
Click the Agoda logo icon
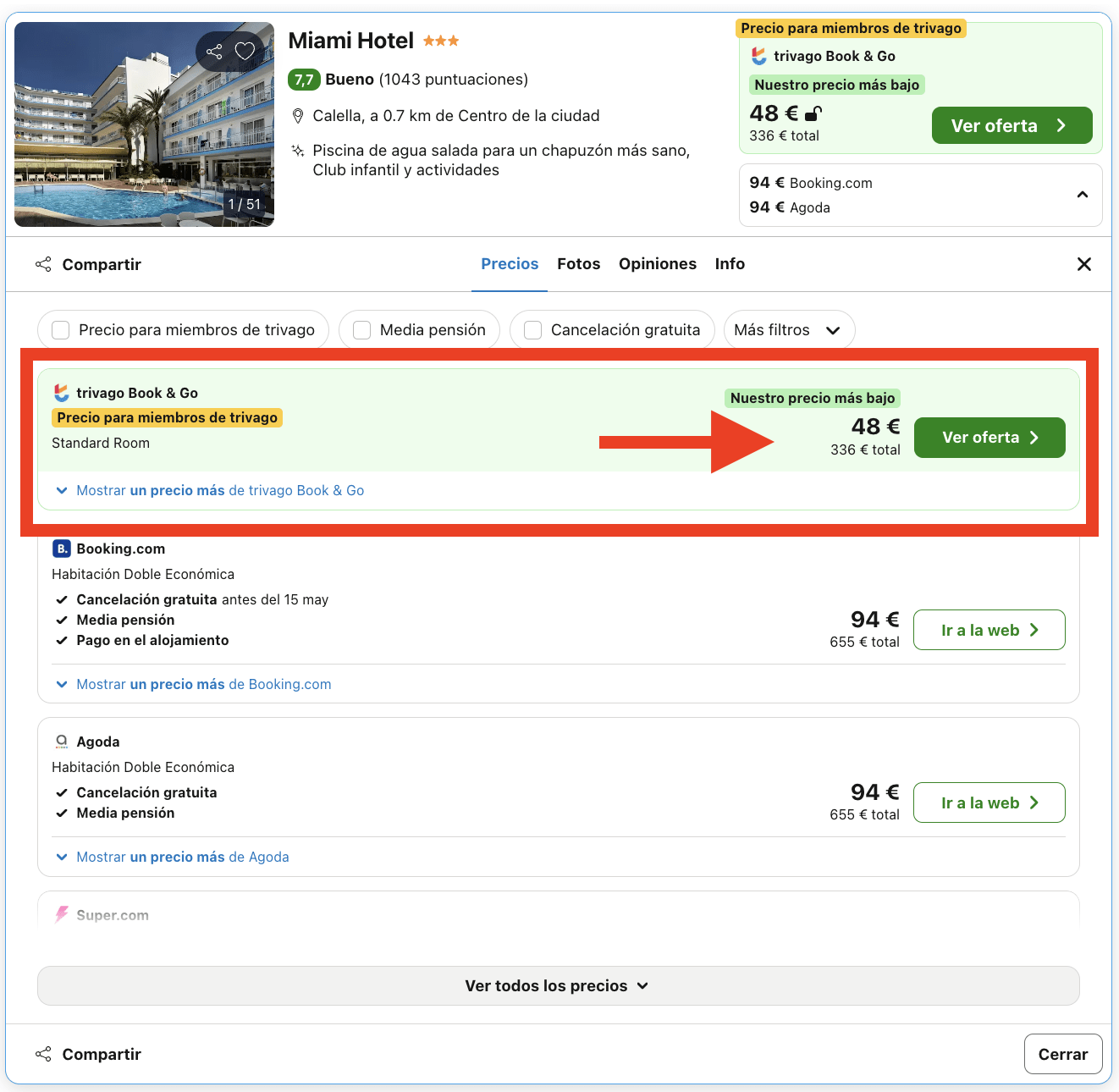[x=60, y=741]
